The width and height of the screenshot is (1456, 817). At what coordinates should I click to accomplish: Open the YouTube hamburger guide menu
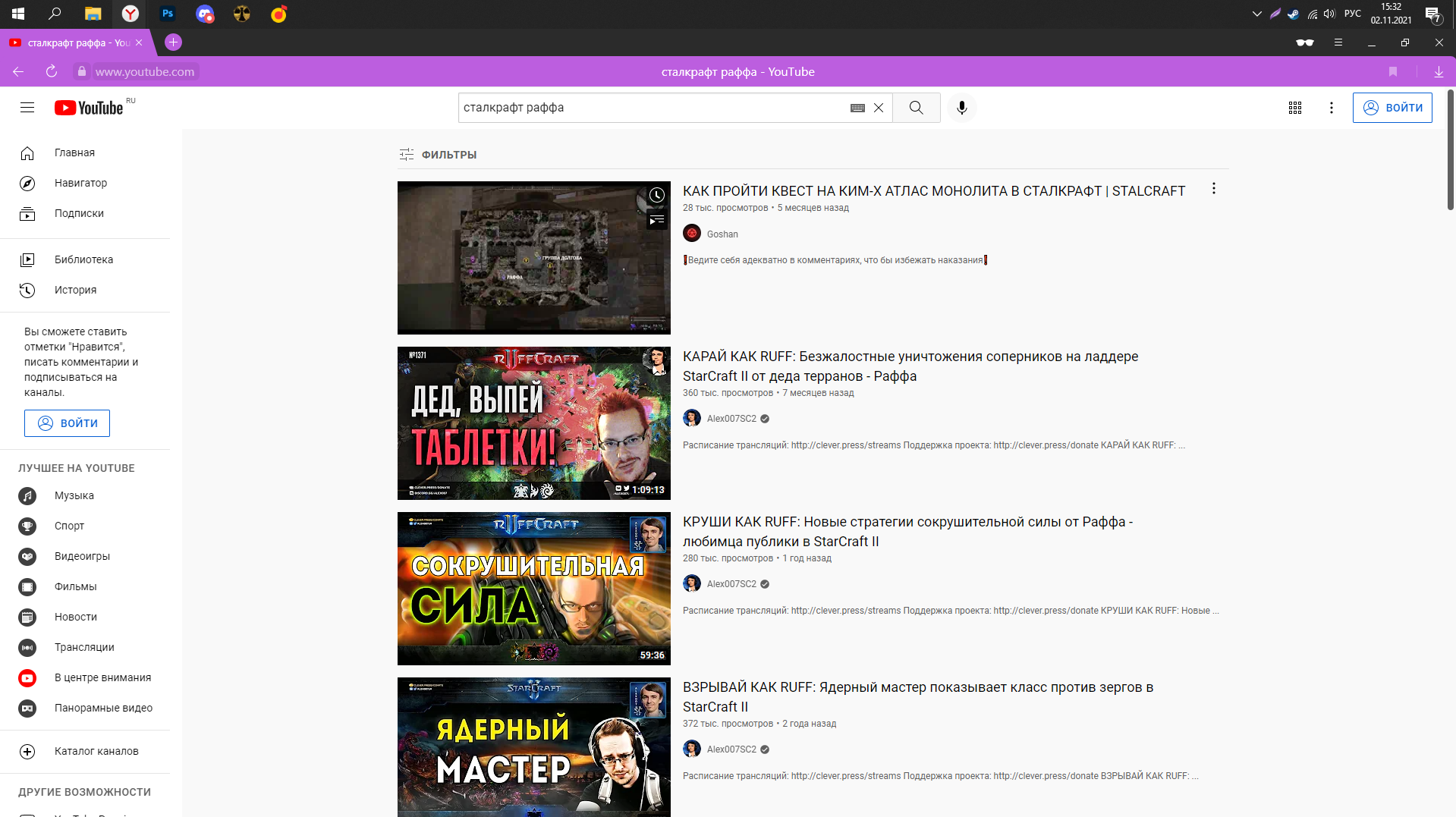click(x=27, y=108)
